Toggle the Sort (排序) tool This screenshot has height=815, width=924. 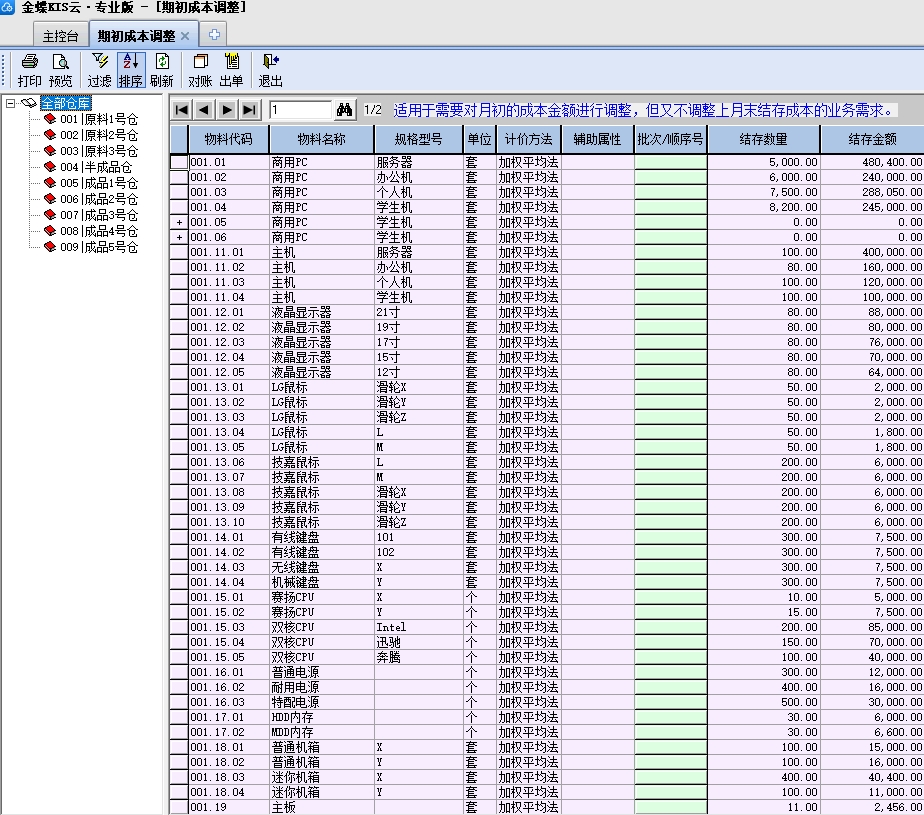pyautogui.click(x=130, y=70)
